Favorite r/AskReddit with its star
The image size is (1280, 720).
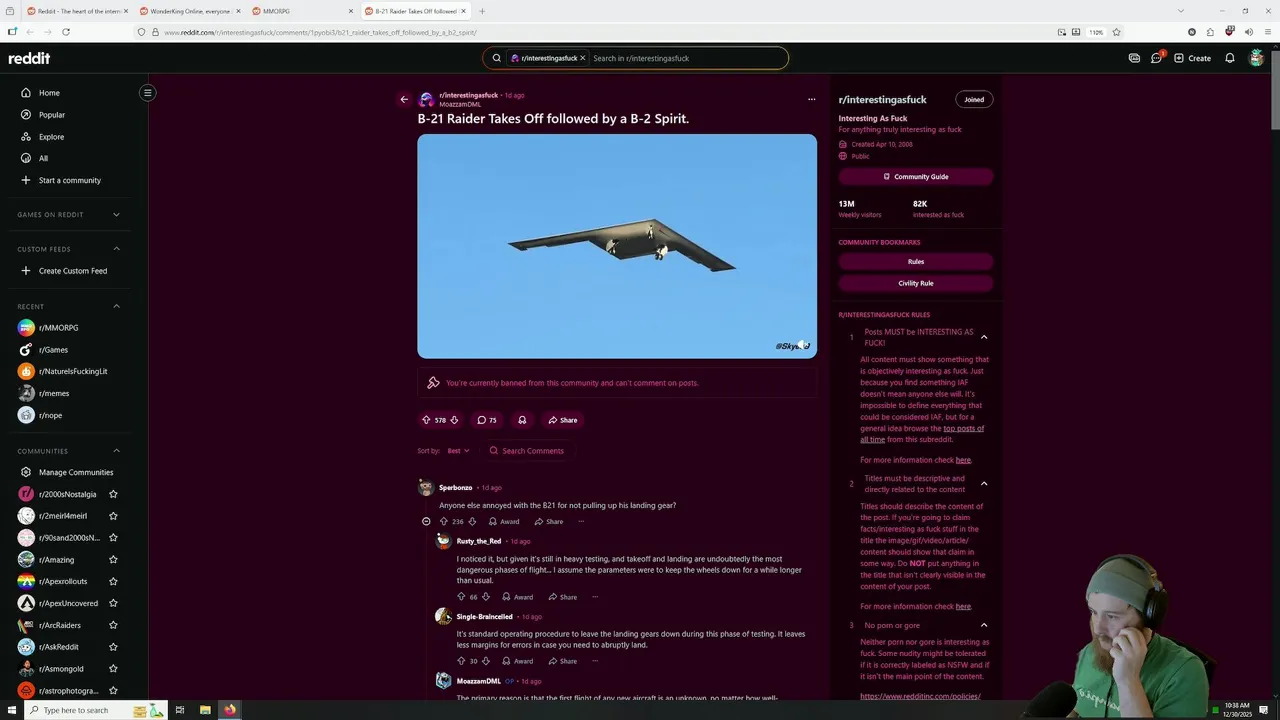coord(113,647)
